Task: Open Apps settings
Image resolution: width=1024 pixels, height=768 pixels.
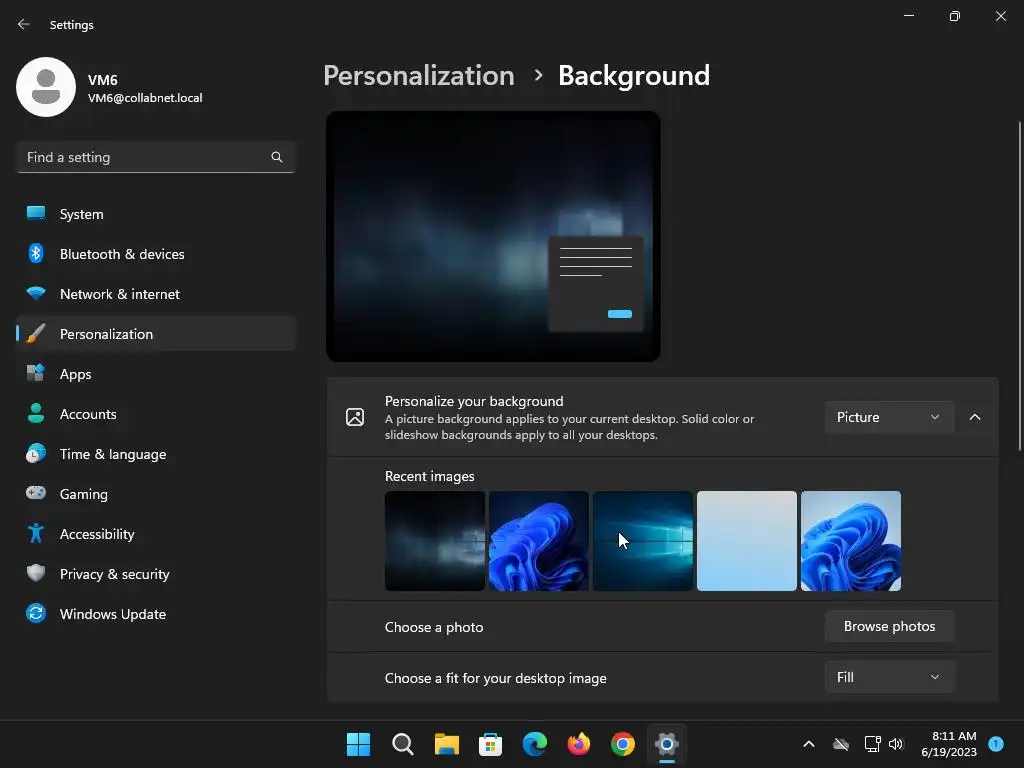Action: (155, 374)
